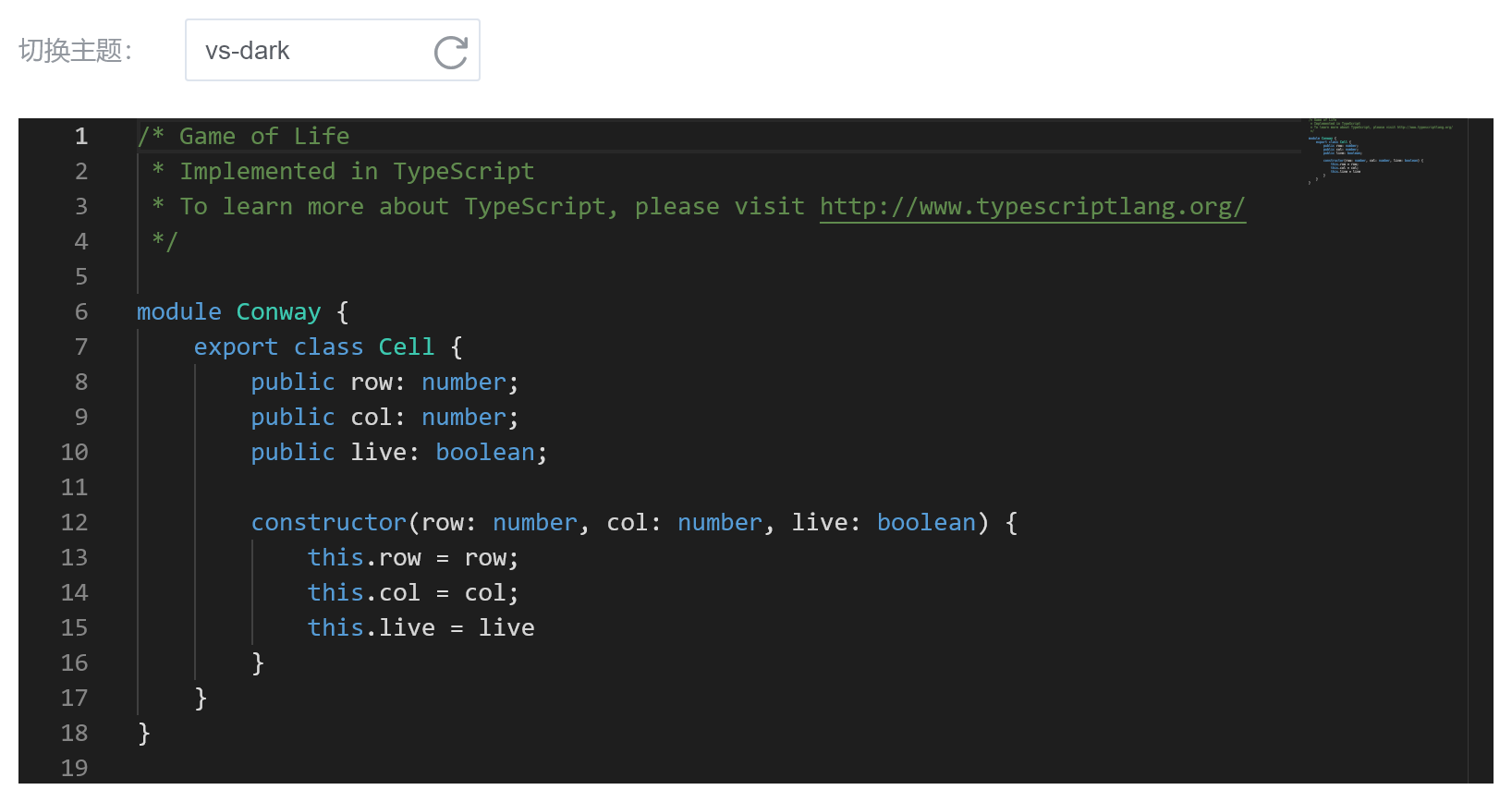Click 'this.live = live' statement
Viewport: 1512px width, 802px height.
point(421,628)
